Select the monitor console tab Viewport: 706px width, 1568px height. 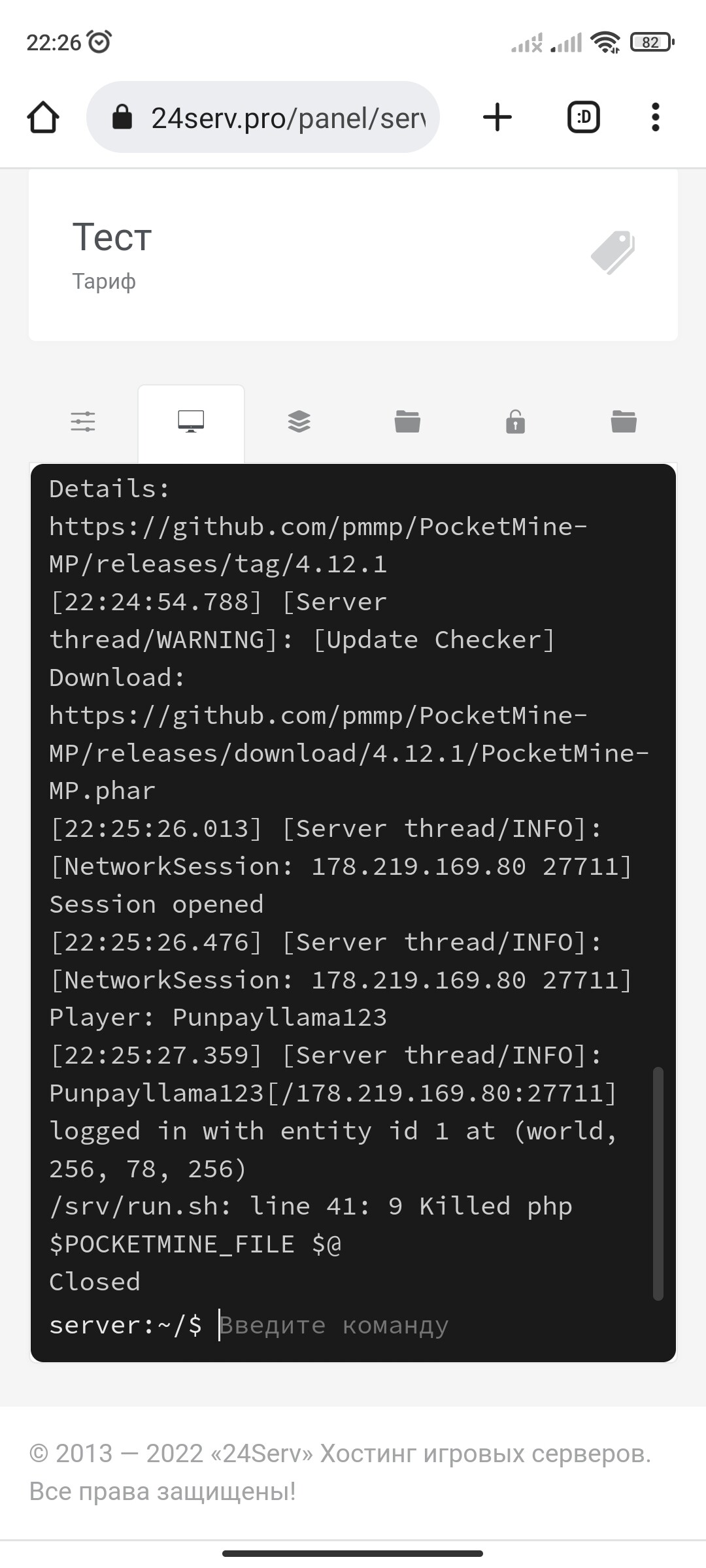191,421
